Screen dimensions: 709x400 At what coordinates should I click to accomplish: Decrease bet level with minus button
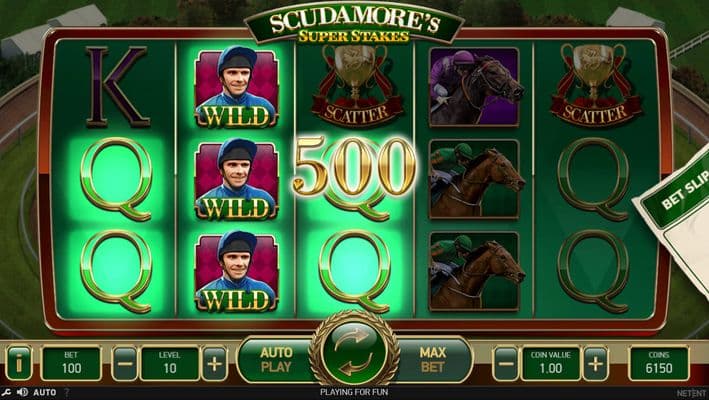click(x=125, y=363)
